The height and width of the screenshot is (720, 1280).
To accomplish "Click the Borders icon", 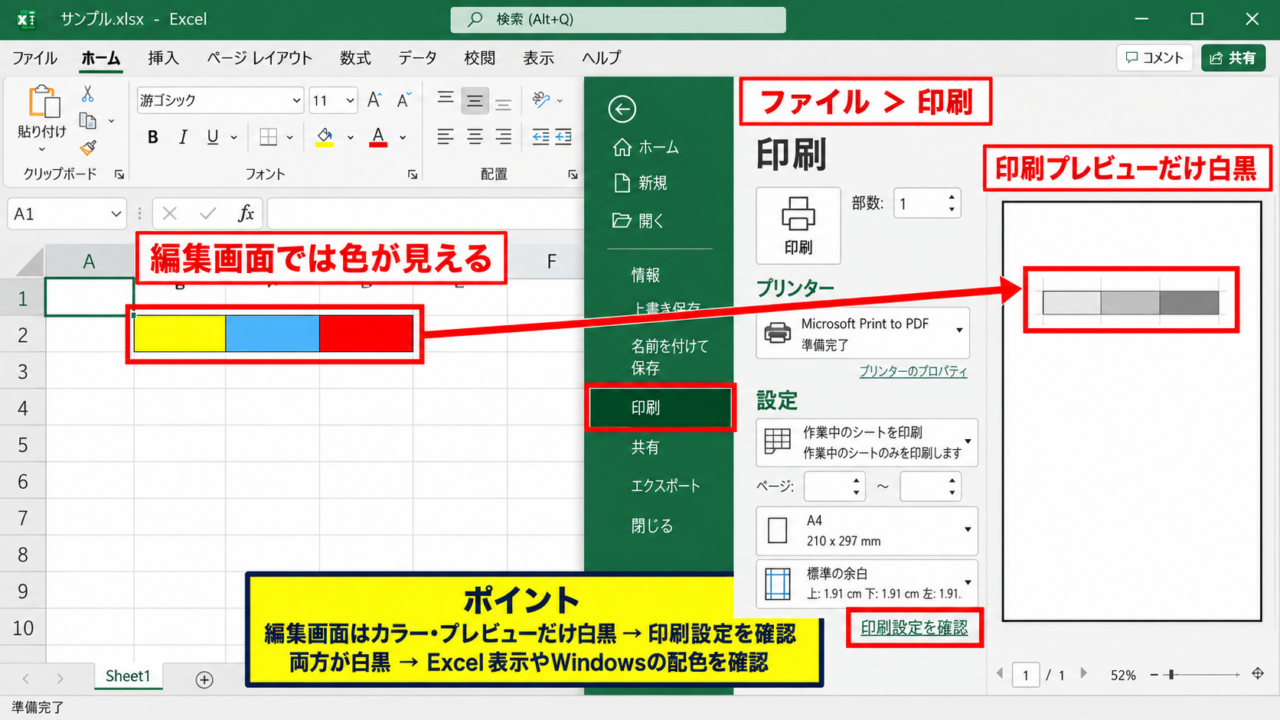I will click(268, 137).
